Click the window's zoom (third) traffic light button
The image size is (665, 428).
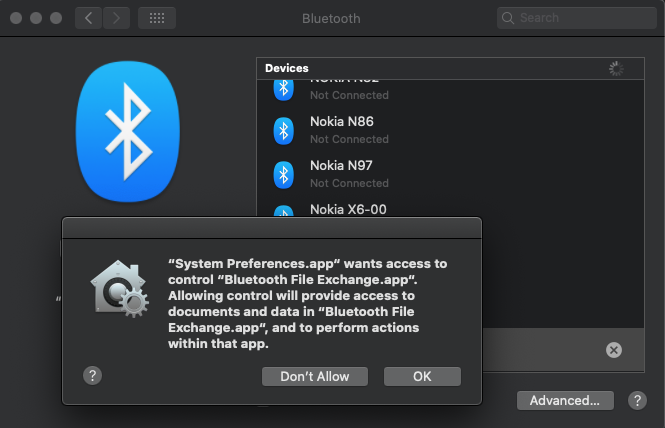point(56,18)
